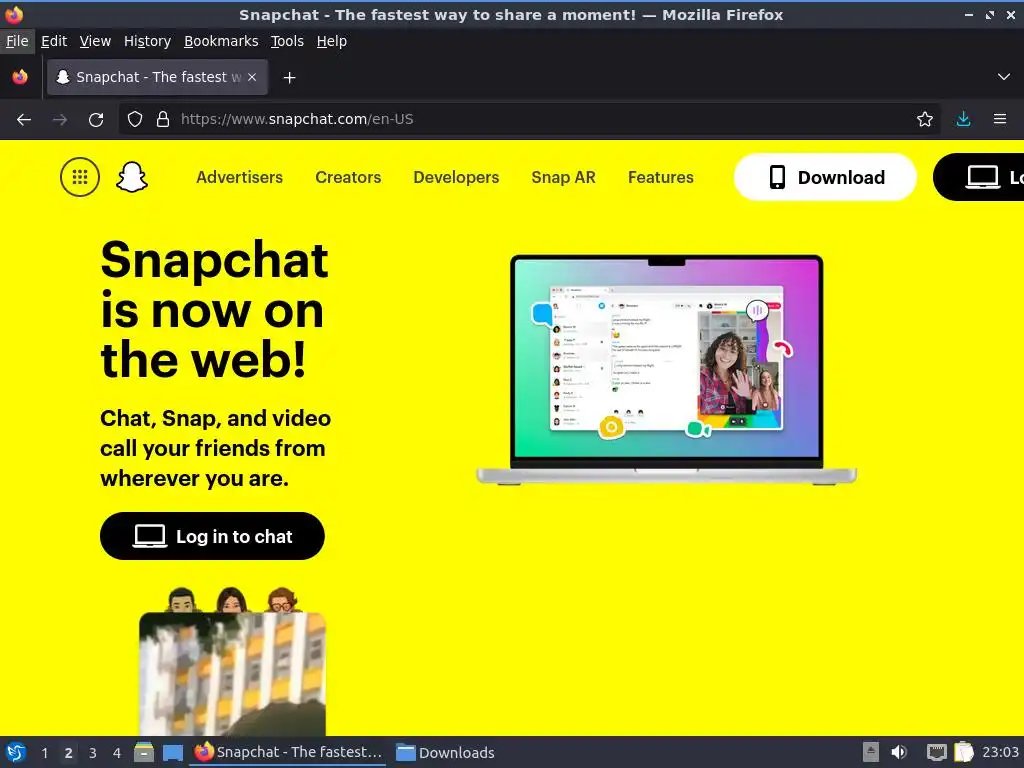Image resolution: width=1024 pixels, height=768 pixels.
Task: Reload the page using the refresh icon
Action: [96, 120]
